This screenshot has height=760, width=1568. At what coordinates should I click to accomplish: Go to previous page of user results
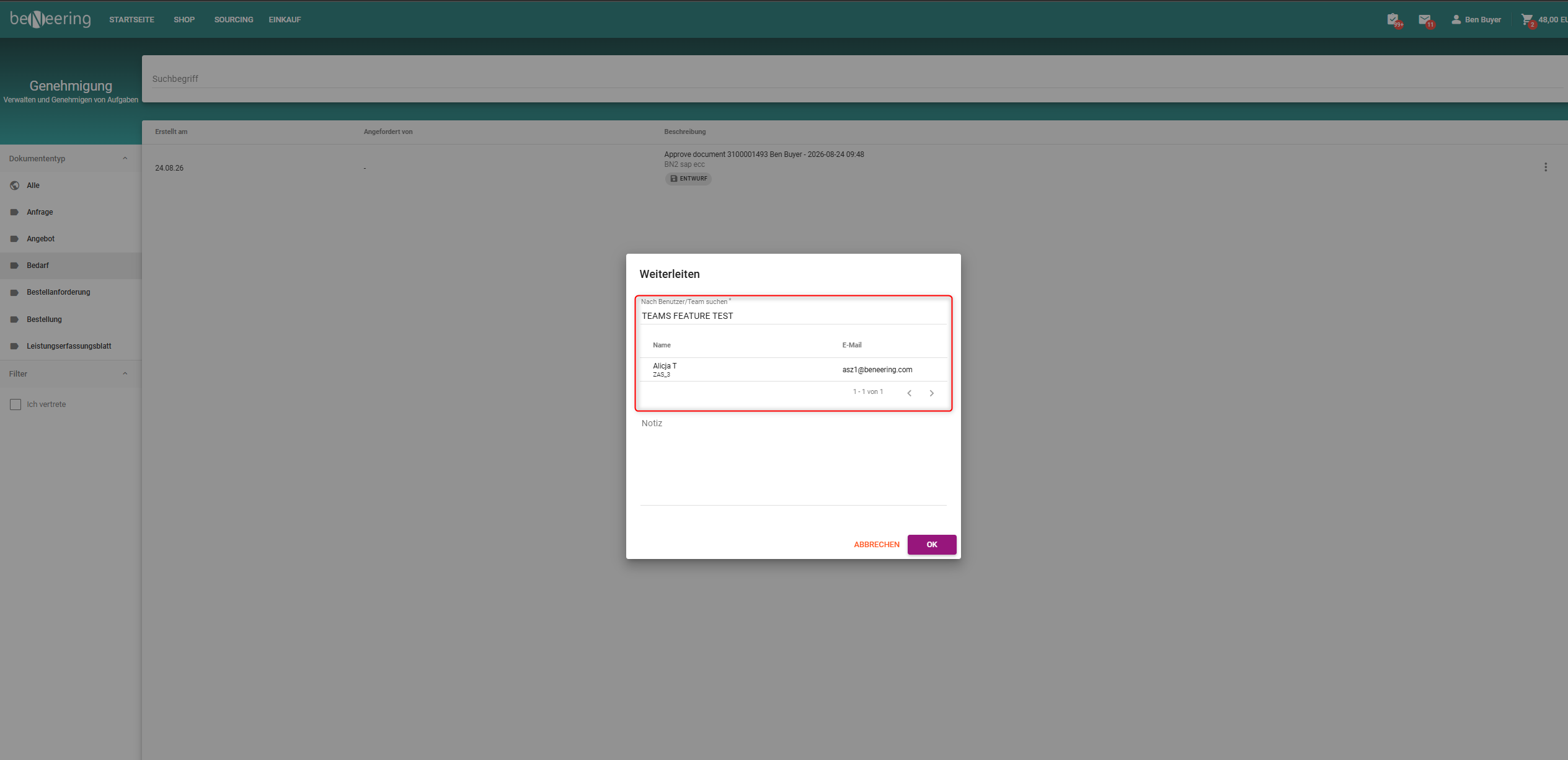(910, 393)
